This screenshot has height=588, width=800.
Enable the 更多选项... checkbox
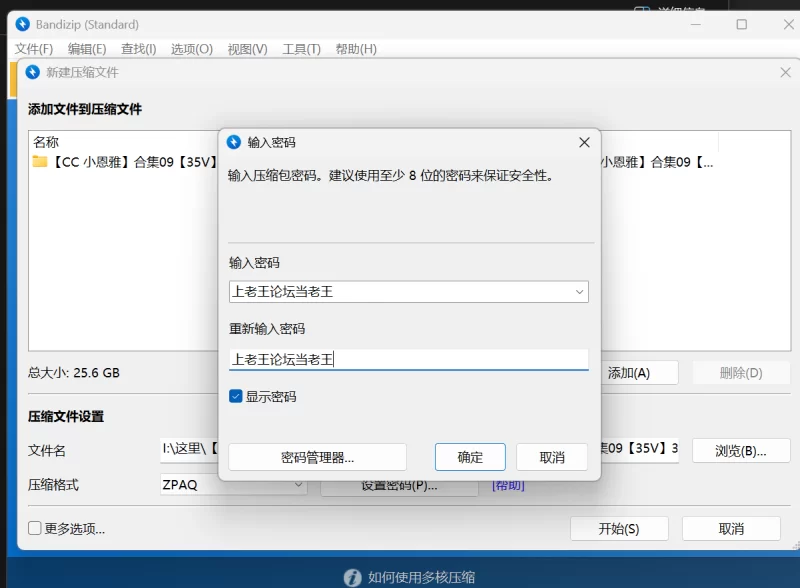click(35, 528)
